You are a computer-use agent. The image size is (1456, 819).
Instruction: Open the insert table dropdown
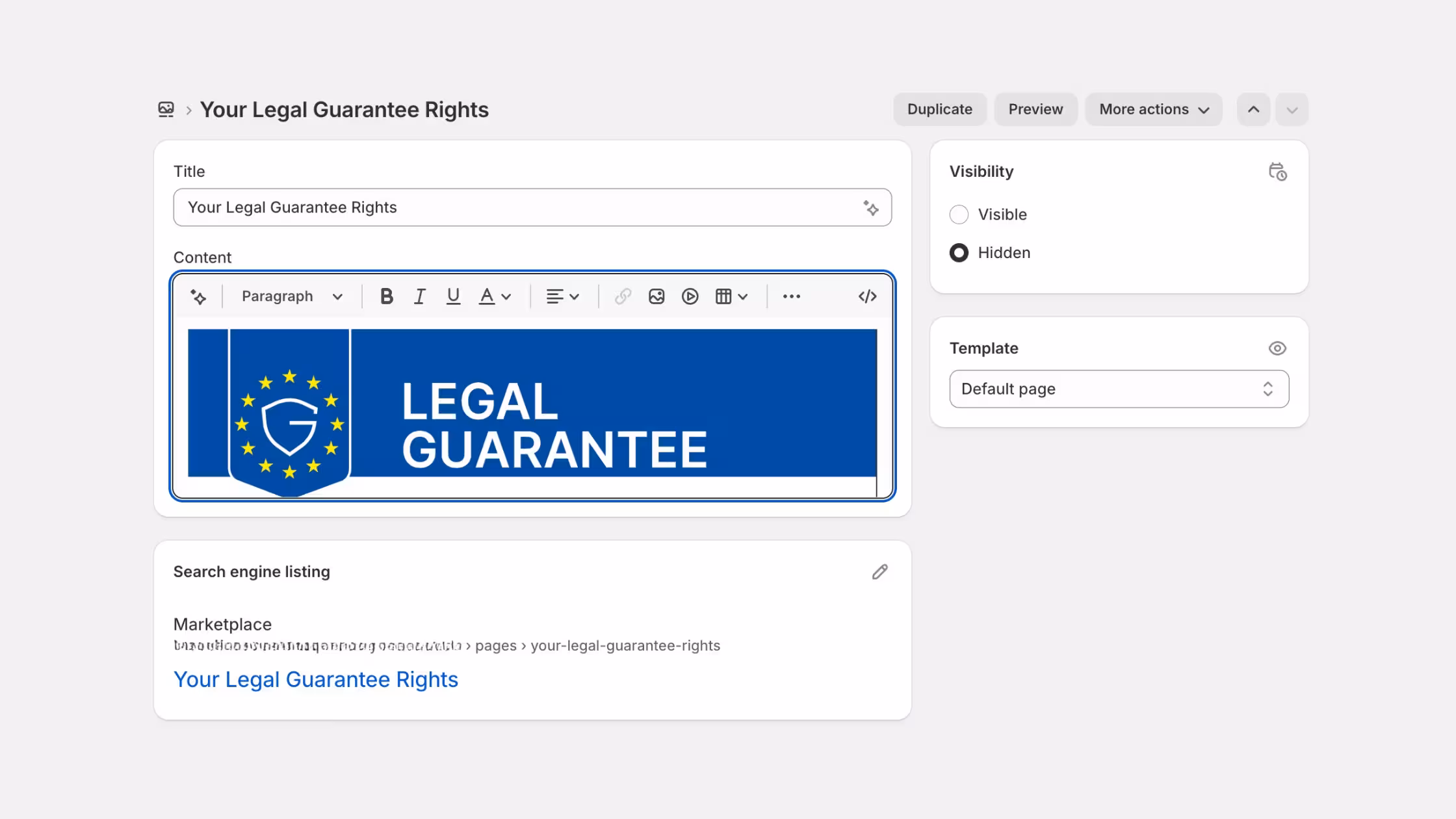(x=731, y=296)
